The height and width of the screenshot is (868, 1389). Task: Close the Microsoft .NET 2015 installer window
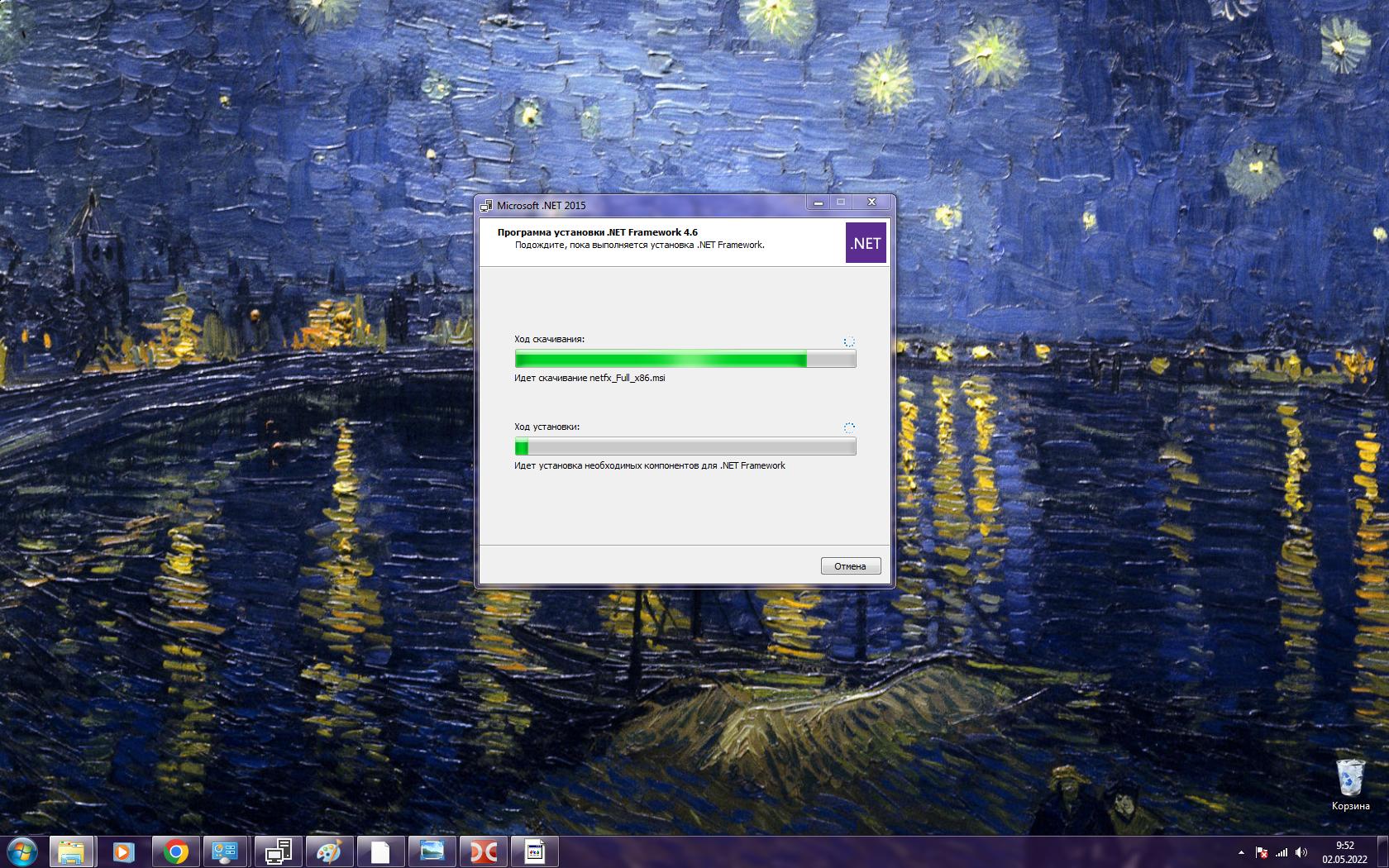871,203
